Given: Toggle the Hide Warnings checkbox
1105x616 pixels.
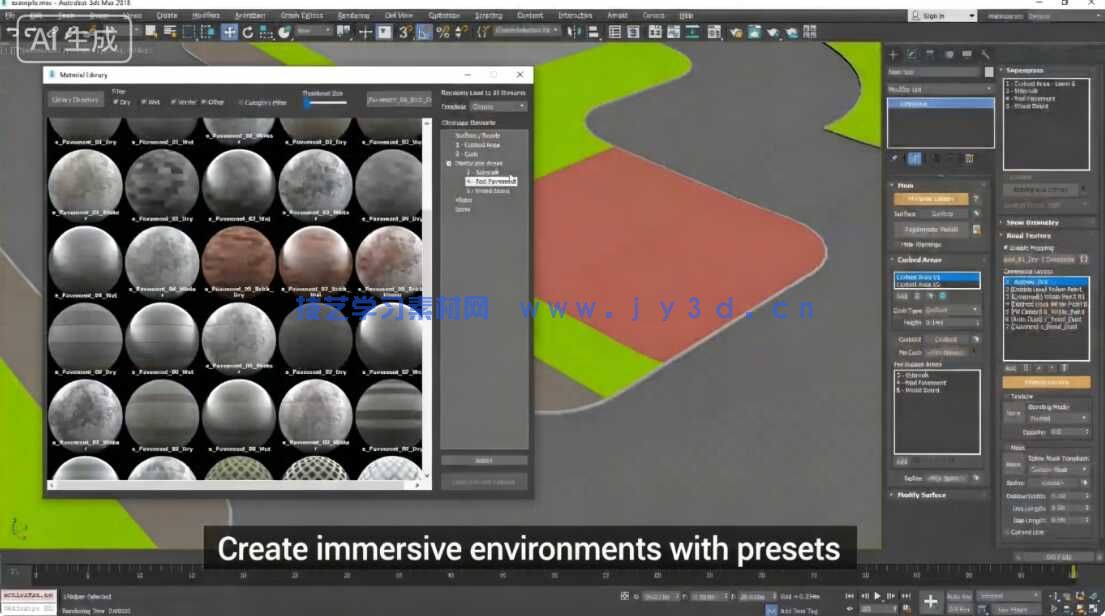Looking at the screenshot, I should pyautogui.click(x=899, y=245).
